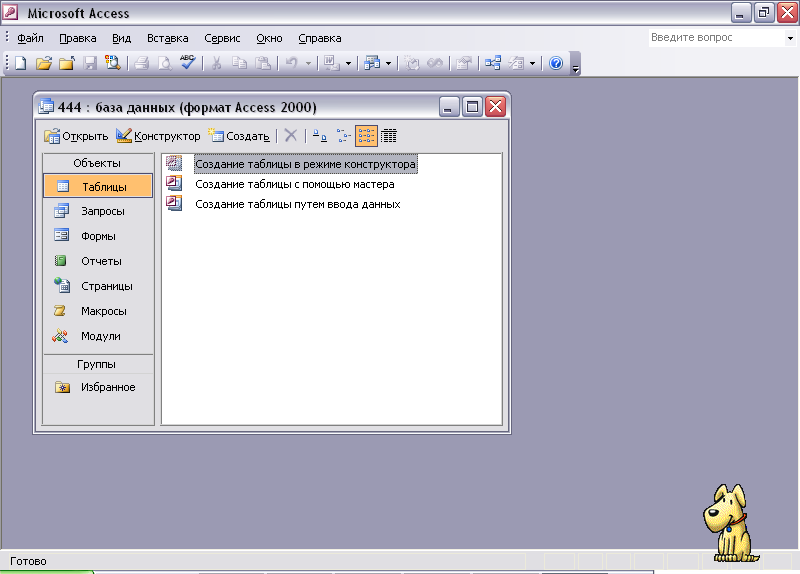Click the folder with arrow toolbar icon
This screenshot has height=574, width=800.
tap(67, 63)
